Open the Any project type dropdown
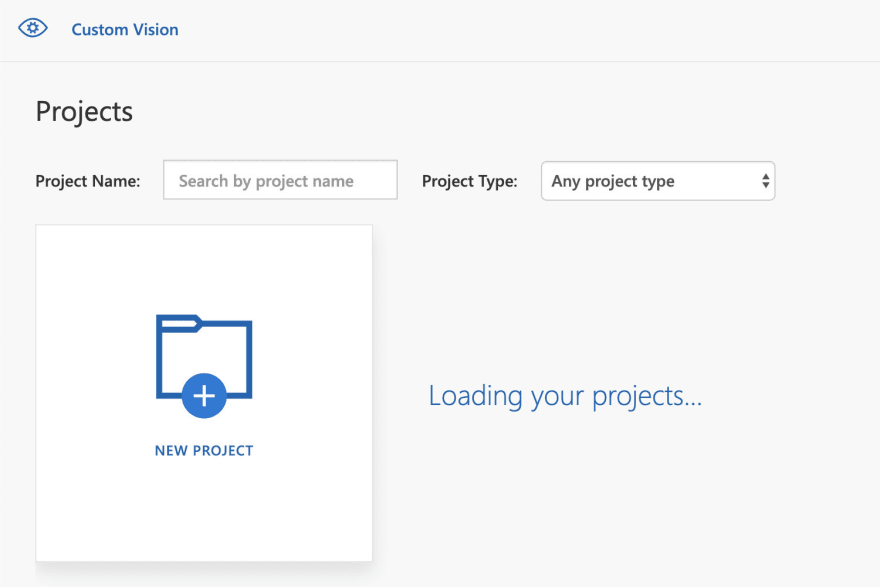Viewport: 880px width, 587px height. (658, 181)
